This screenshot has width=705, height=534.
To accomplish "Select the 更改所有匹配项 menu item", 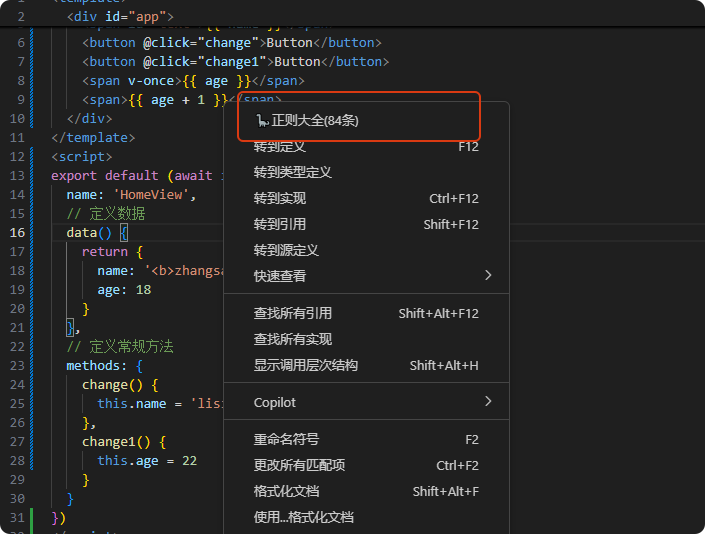I will pos(299,465).
